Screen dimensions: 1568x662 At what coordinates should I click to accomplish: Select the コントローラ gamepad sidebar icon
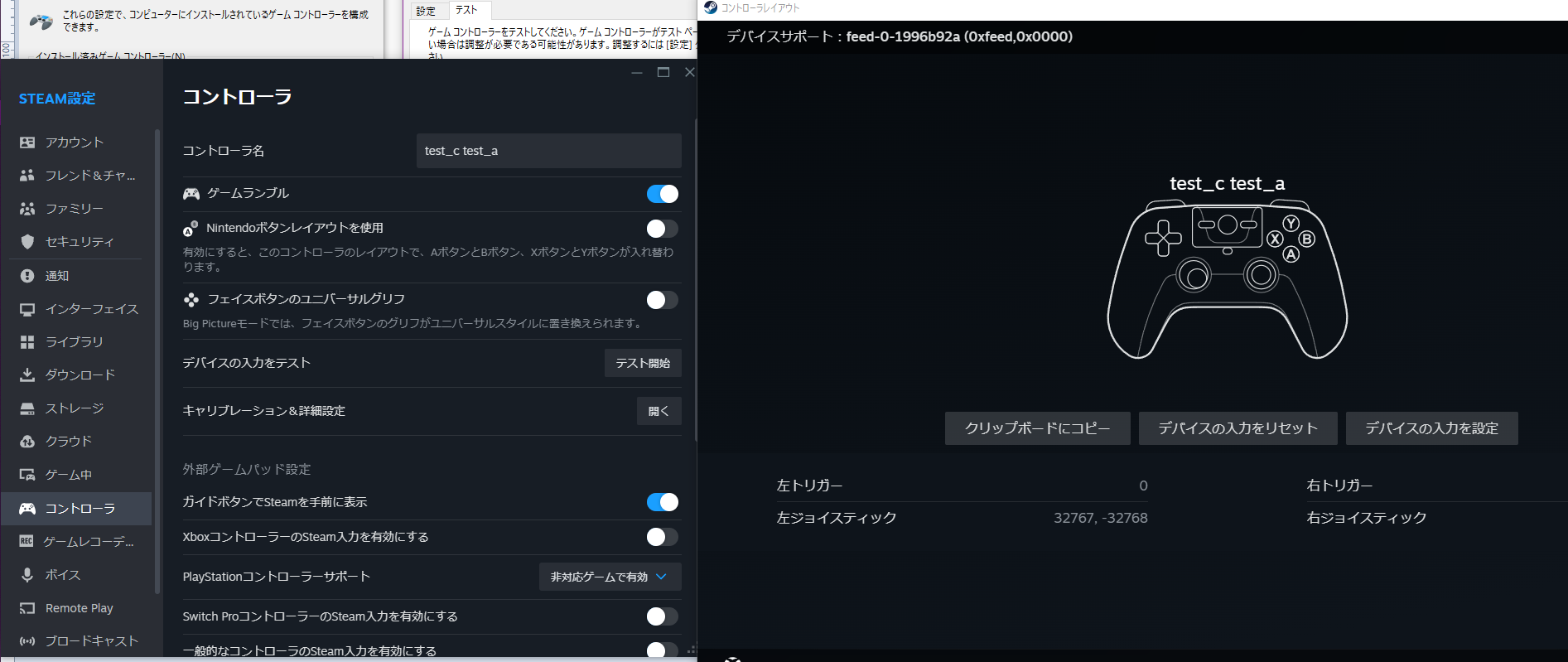pos(27,509)
